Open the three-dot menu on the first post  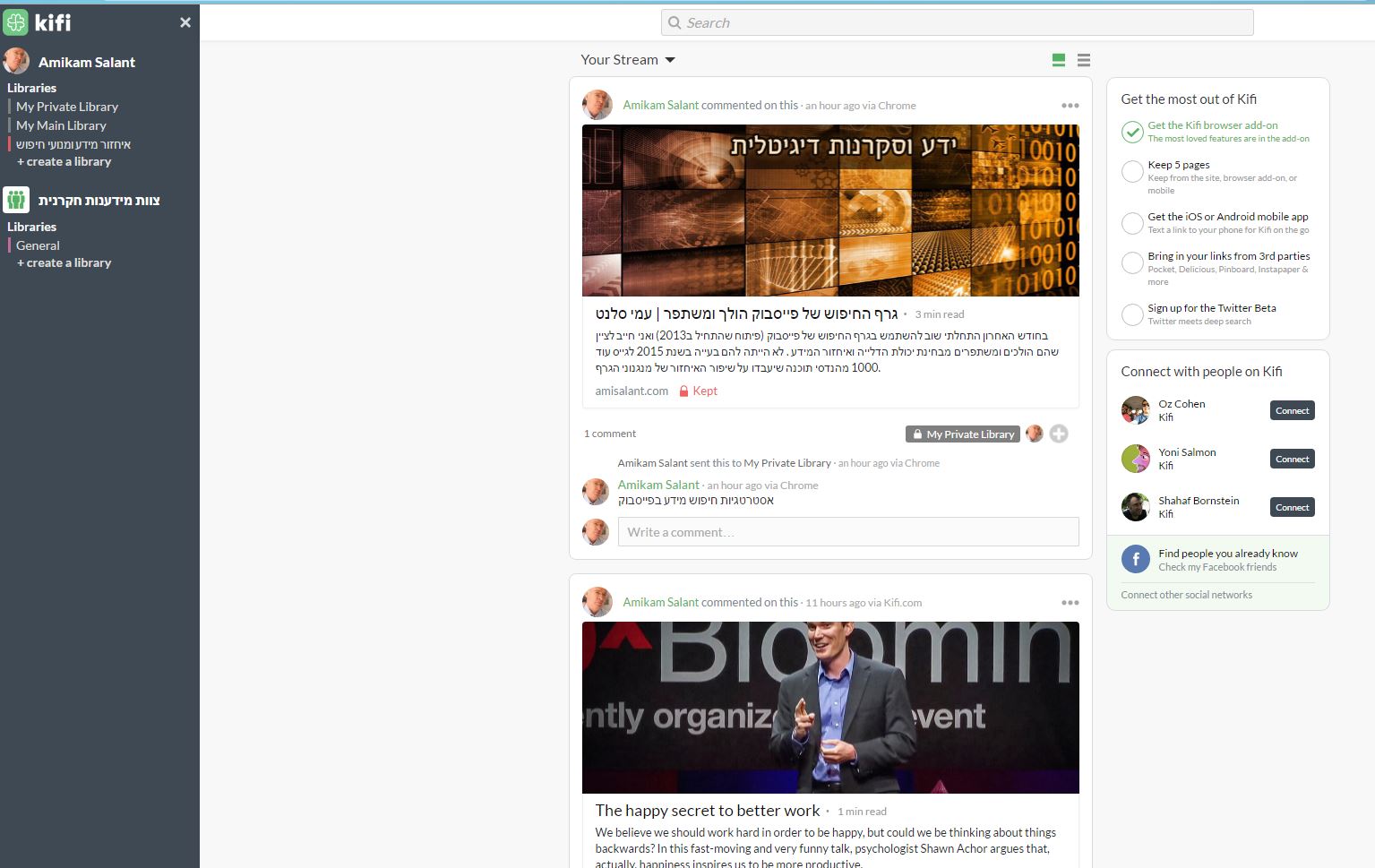click(1070, 106)
